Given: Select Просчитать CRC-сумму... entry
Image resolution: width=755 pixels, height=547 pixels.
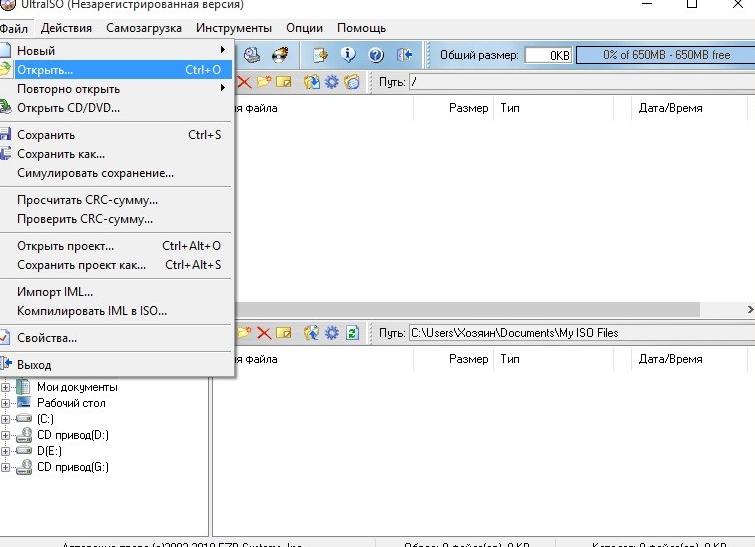Looking at the screenshot, I should click(x=116, y=200).
